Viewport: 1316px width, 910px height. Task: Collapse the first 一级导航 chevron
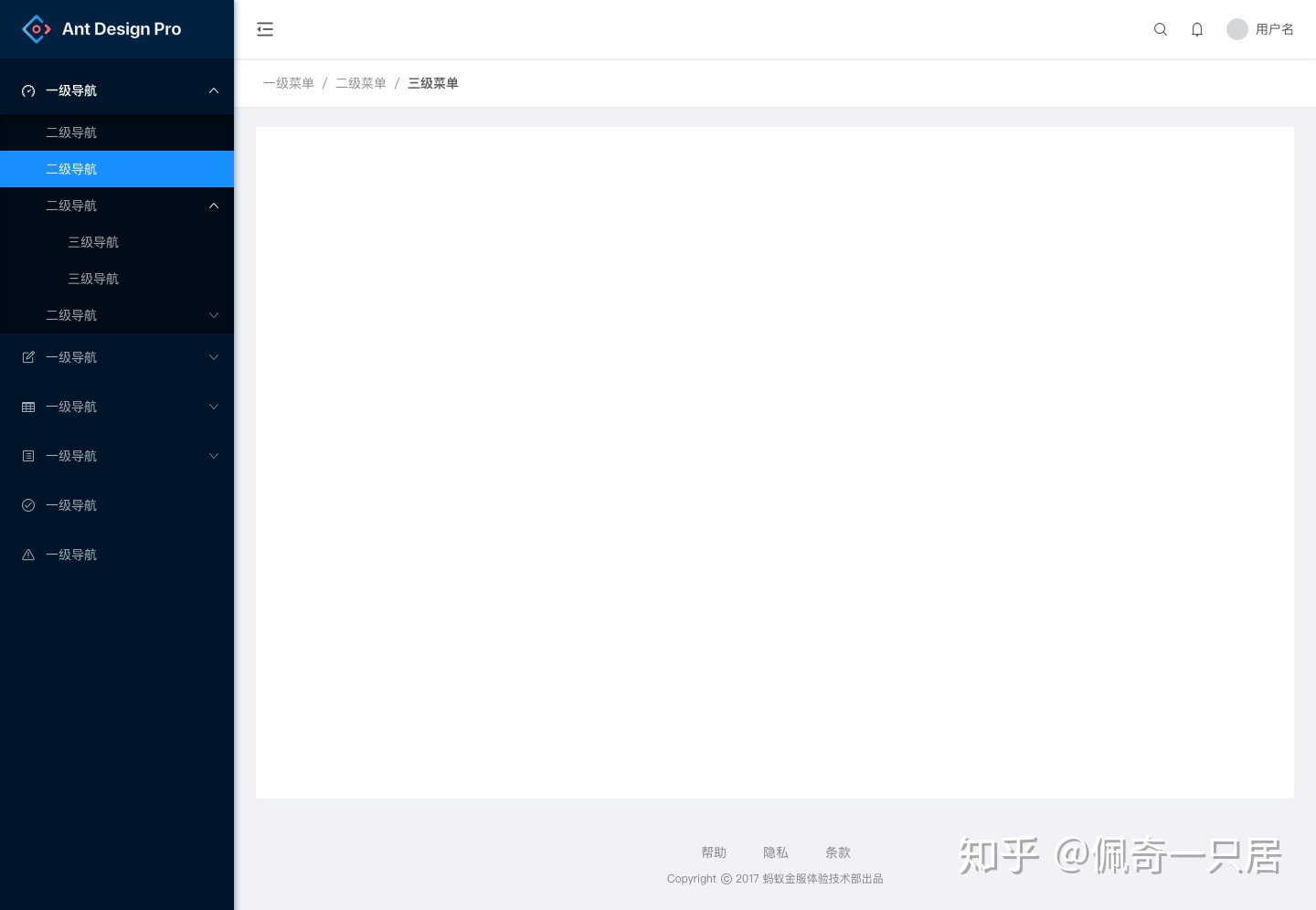214,90
